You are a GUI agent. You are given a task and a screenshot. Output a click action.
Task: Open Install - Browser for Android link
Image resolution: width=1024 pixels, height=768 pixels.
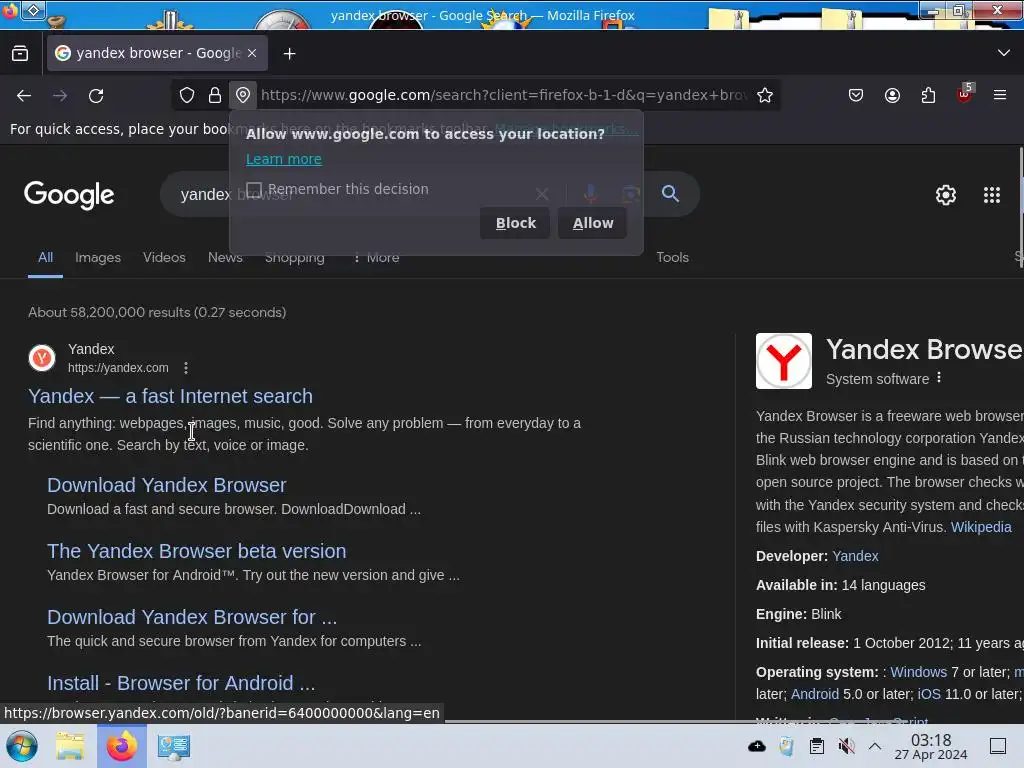[181, 682]
